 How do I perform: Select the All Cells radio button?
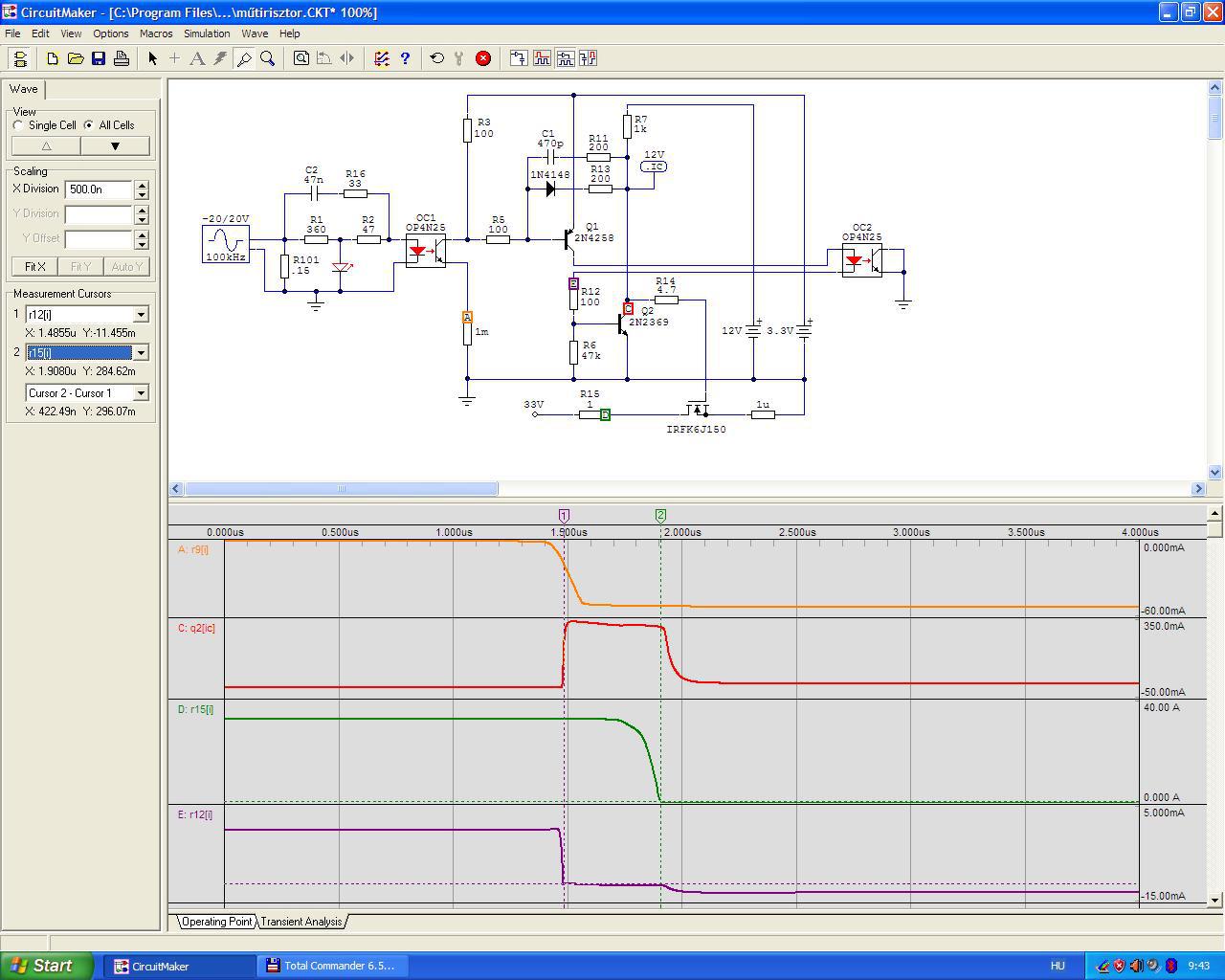89,125
